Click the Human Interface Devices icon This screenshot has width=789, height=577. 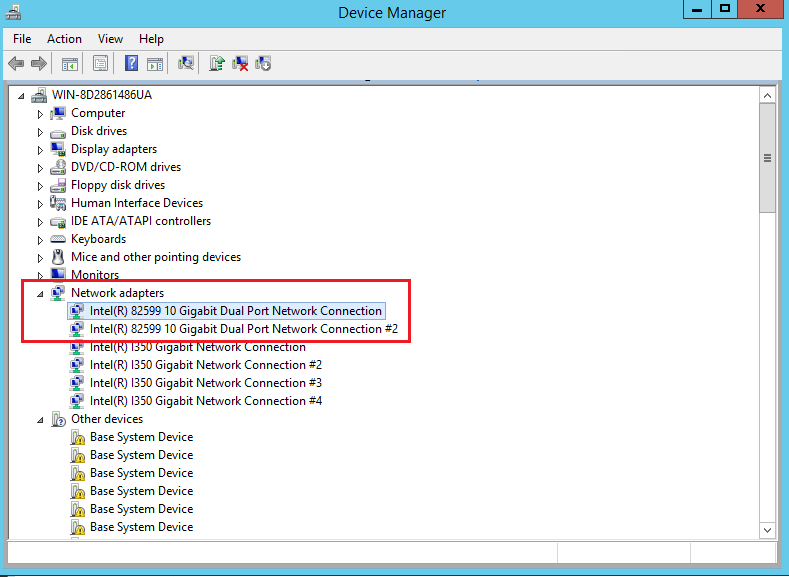pos(58,203)
